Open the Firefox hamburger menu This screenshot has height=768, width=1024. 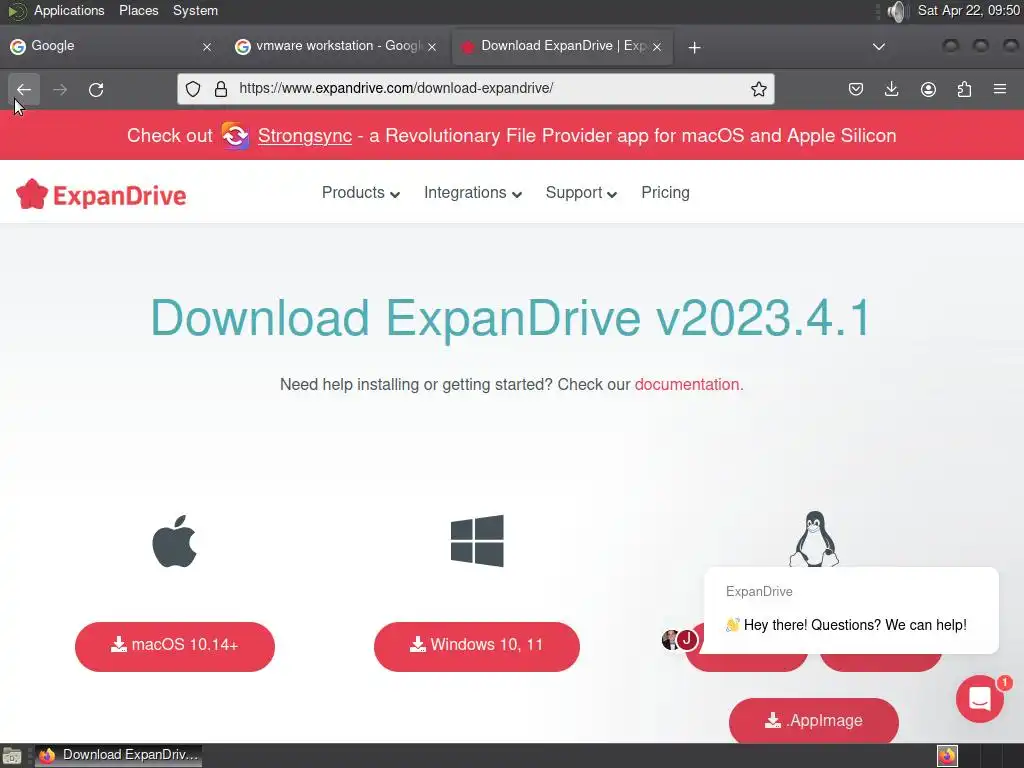click(x=1000, y=89)
